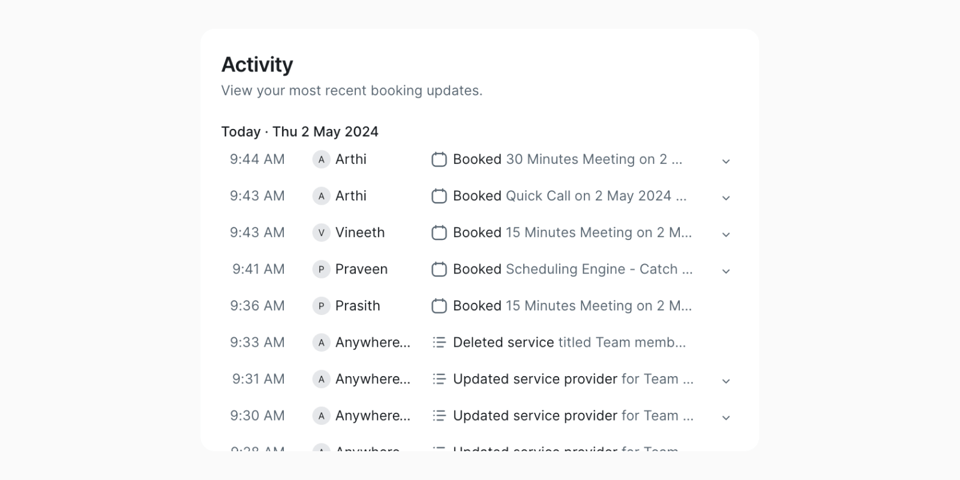Click the 'Today · Thu 2 May 2024' date header
The image size is (960, 480).
pyautogui.click(x=300, y=132)
